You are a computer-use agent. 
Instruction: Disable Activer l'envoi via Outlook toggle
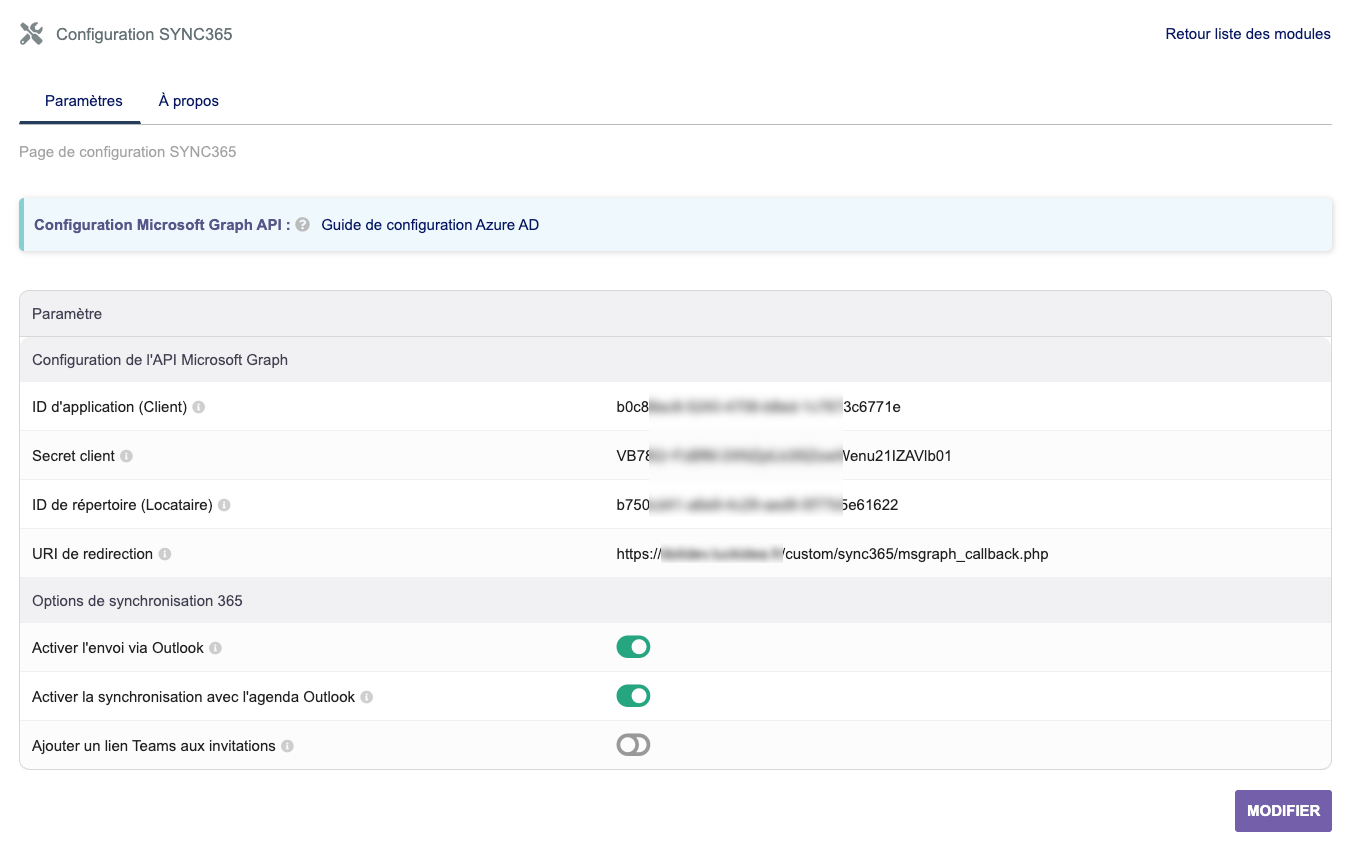633,647
